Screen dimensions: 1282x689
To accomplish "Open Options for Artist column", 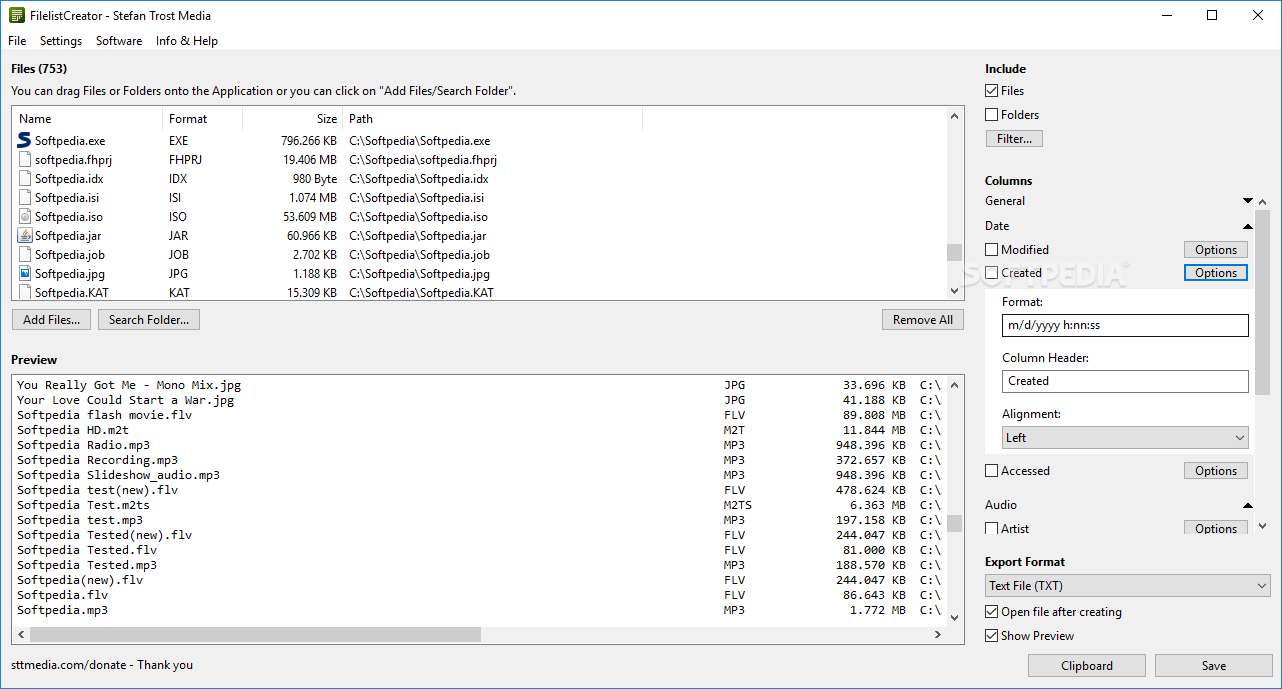I will point(1216,528).
